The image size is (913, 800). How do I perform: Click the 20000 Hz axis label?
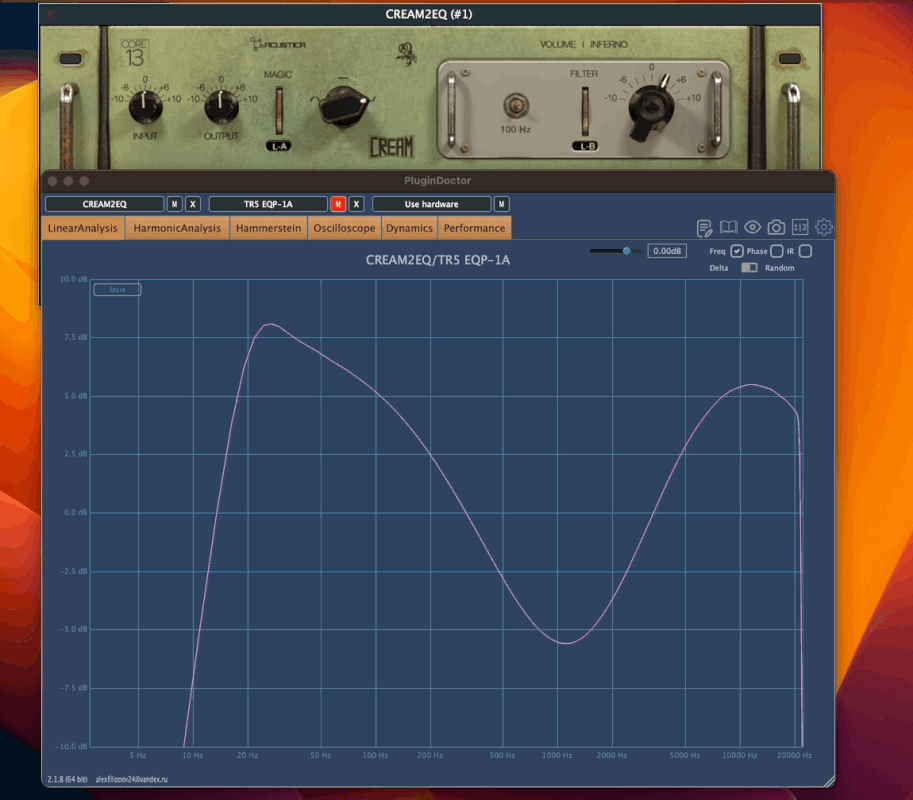794,755
